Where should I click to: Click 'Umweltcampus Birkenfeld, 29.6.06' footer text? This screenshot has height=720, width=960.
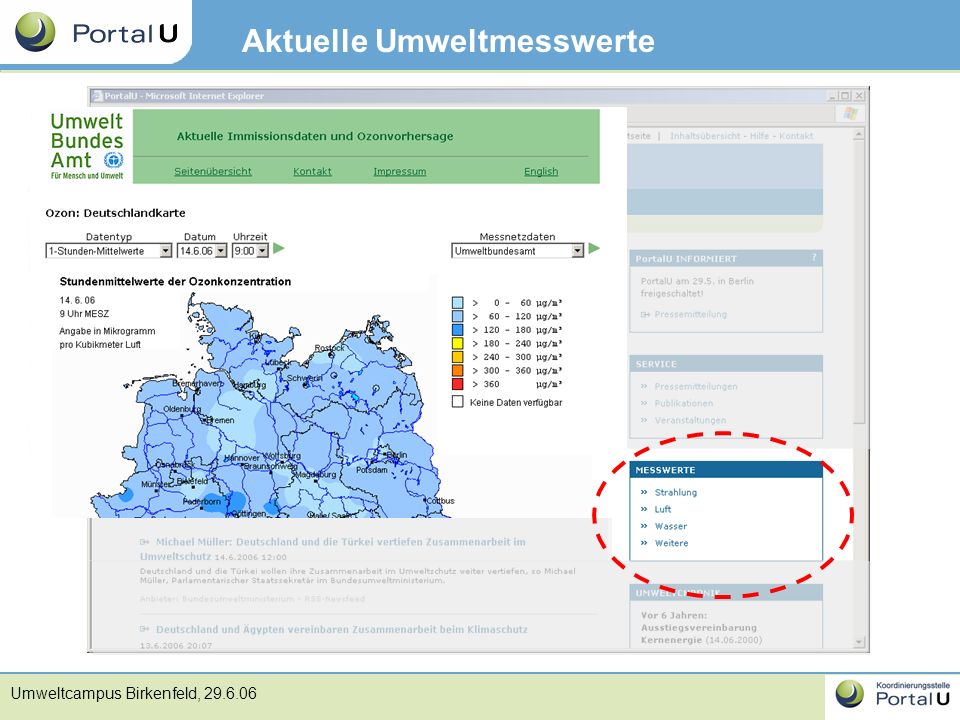(x=133, y=694)
